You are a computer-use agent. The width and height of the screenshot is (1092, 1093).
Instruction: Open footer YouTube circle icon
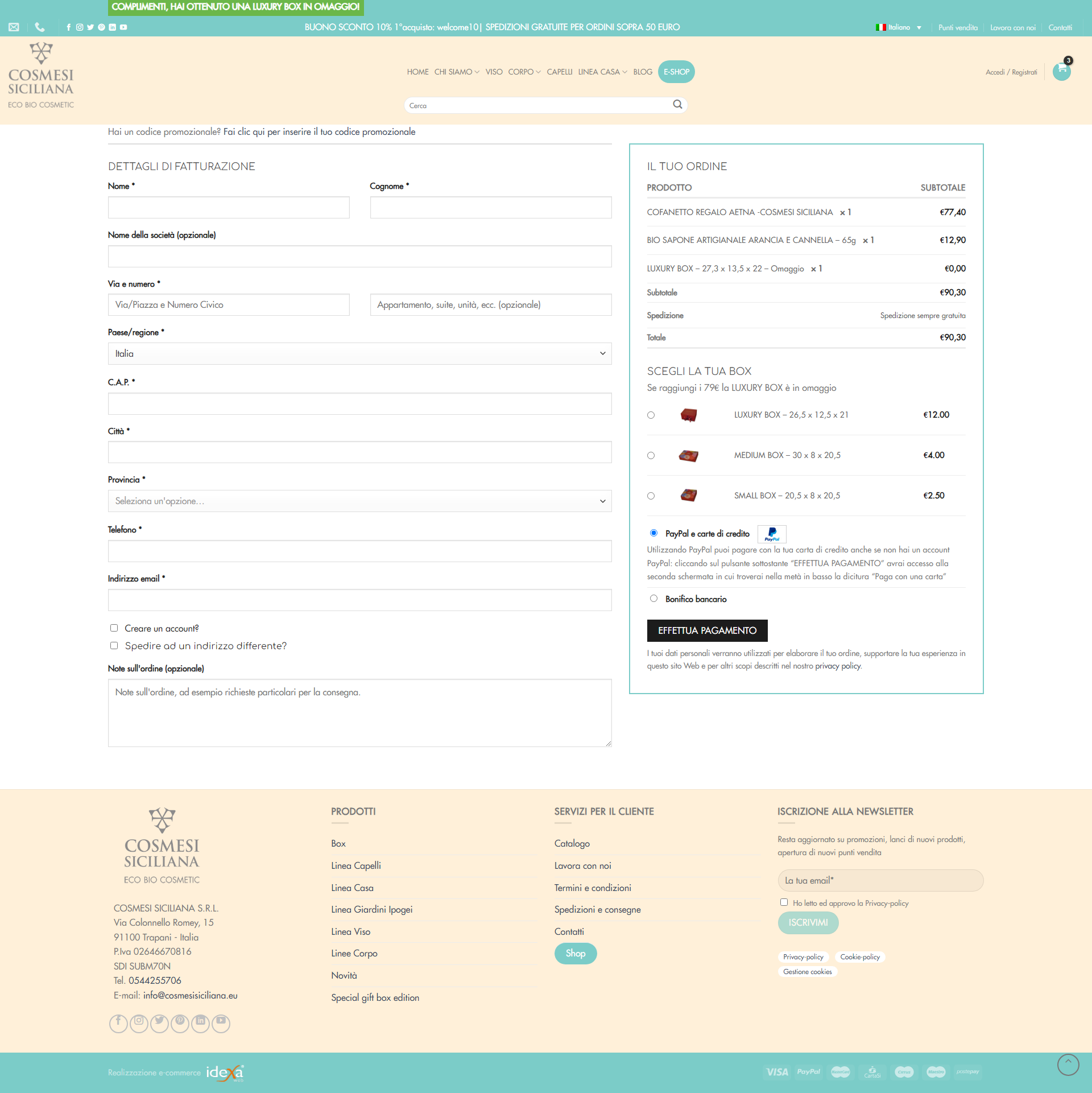coord(221,1023)
